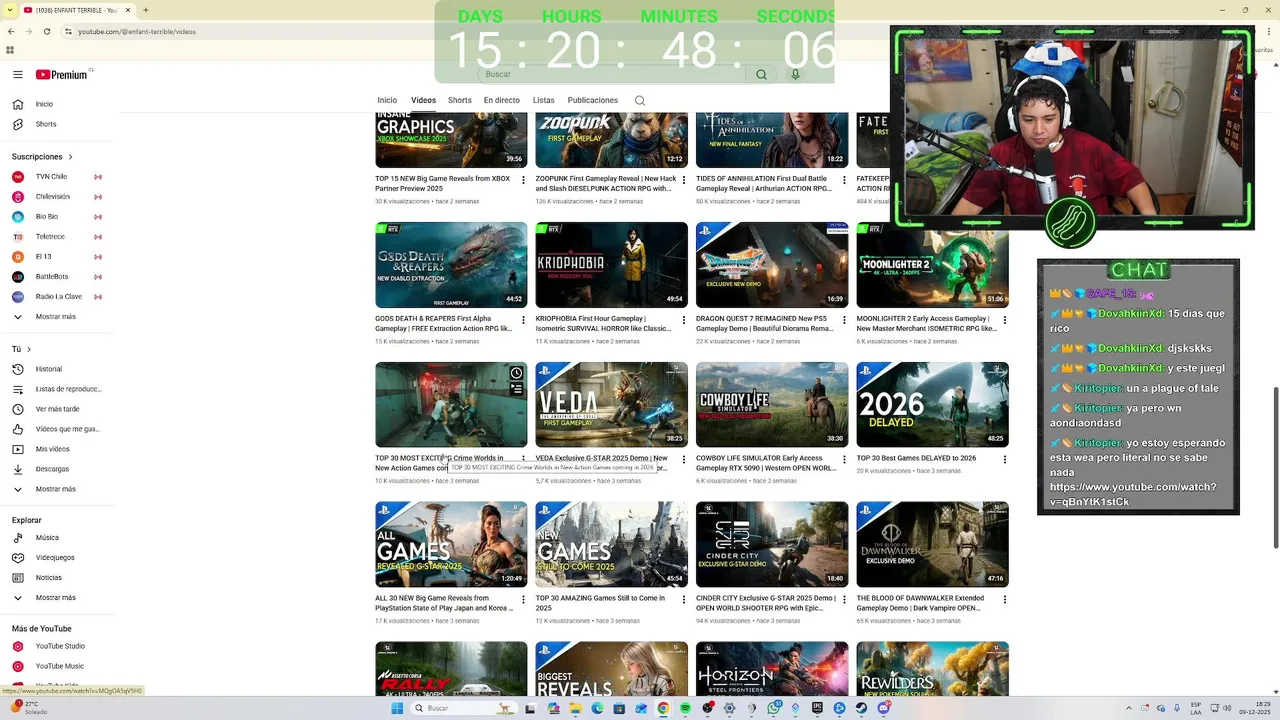
Task: Open options for TOP 30 Best Games DELAYED
Action: 1005,460
